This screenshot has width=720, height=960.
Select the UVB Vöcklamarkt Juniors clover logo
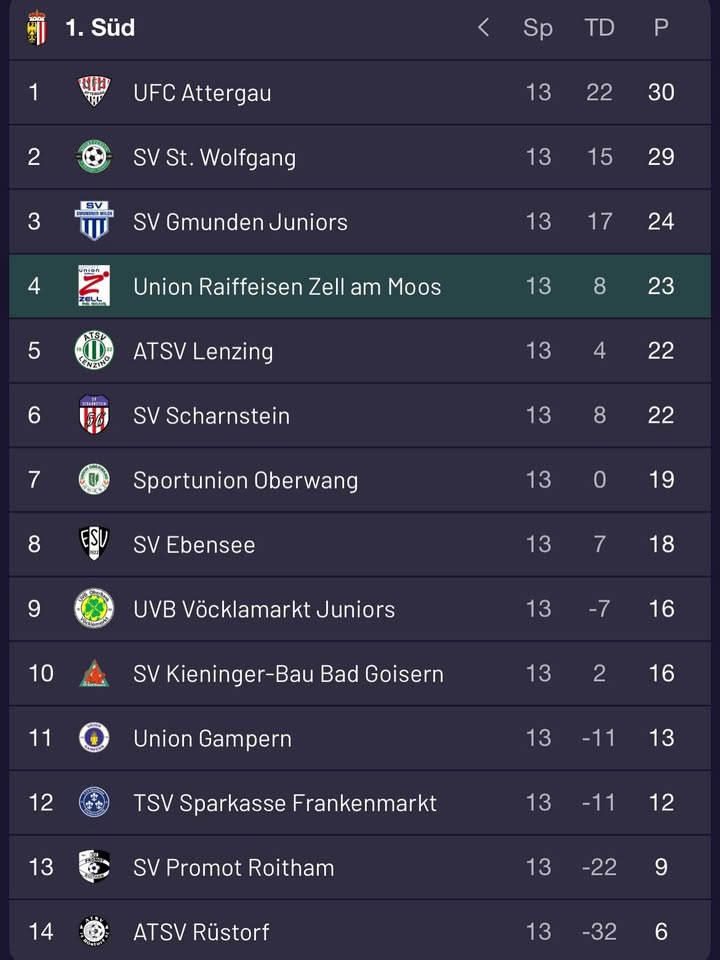coord(94,608)
